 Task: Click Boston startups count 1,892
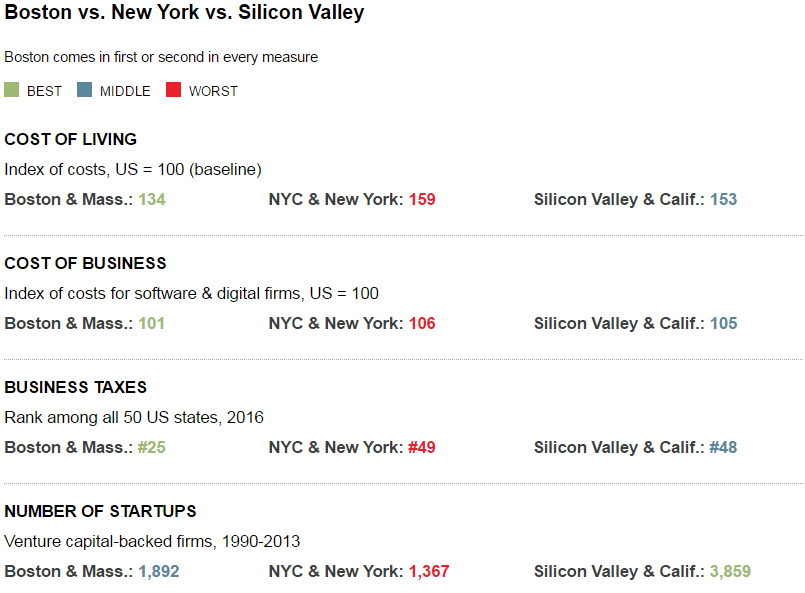(x=159, y=571)
